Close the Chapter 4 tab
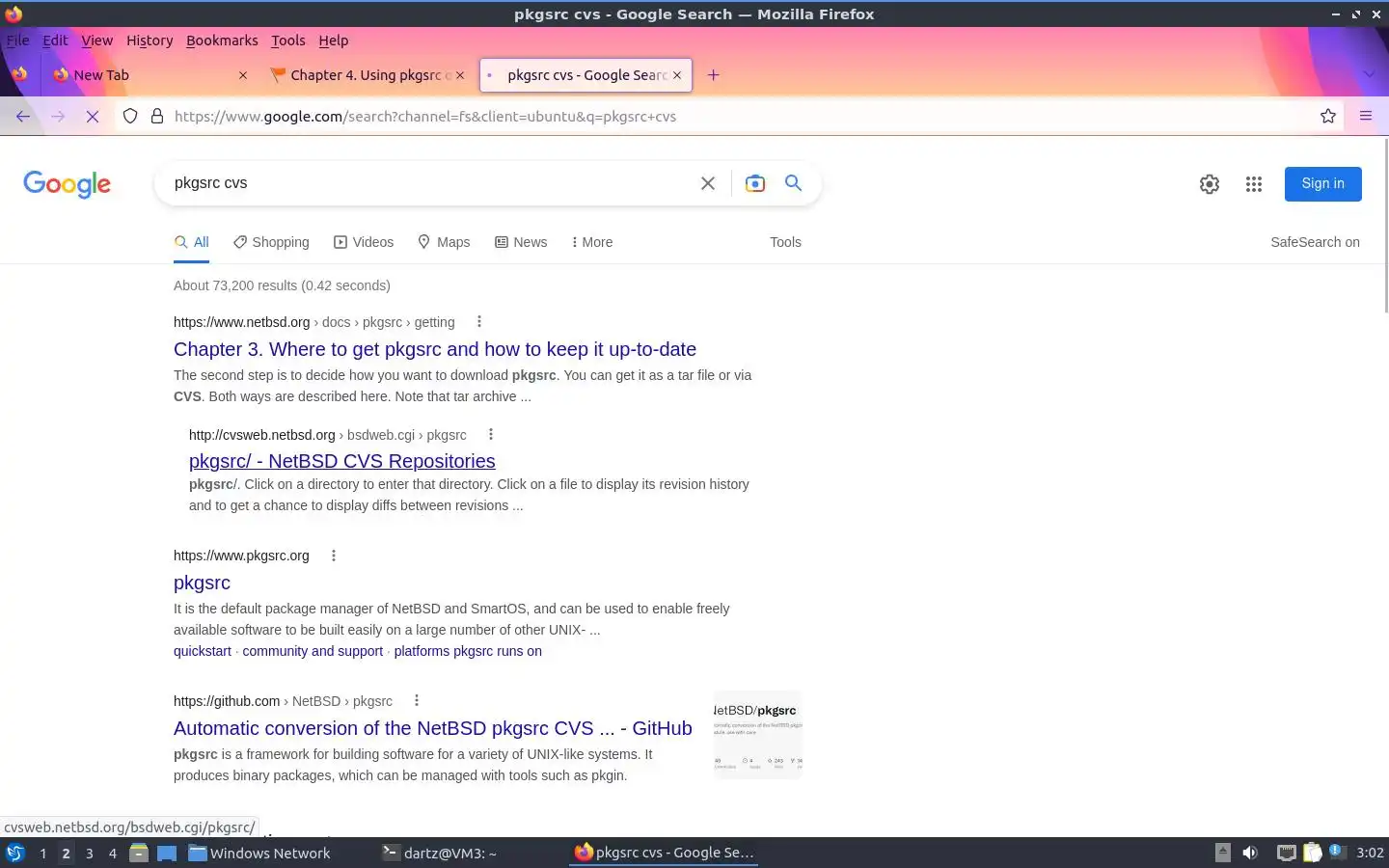This screenshot has height=868, width=1389. pos(460,75)
